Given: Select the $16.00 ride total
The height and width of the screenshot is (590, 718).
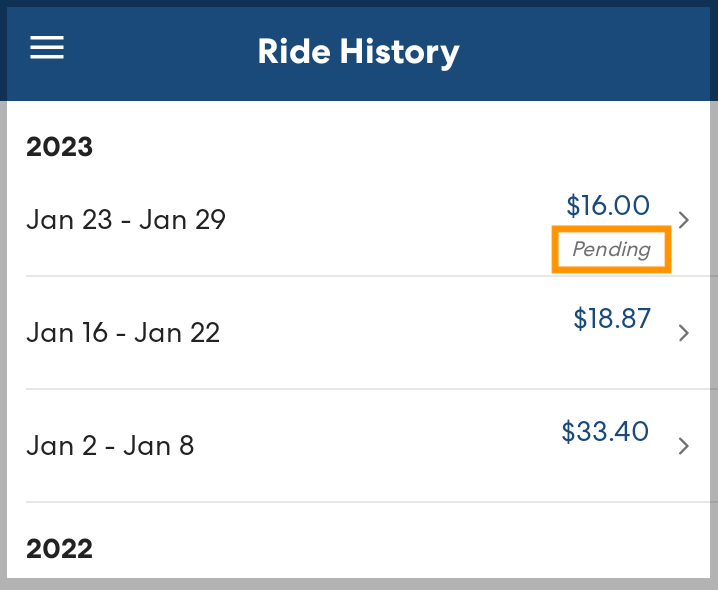Looking at the screenshot, I should (608, 206).
